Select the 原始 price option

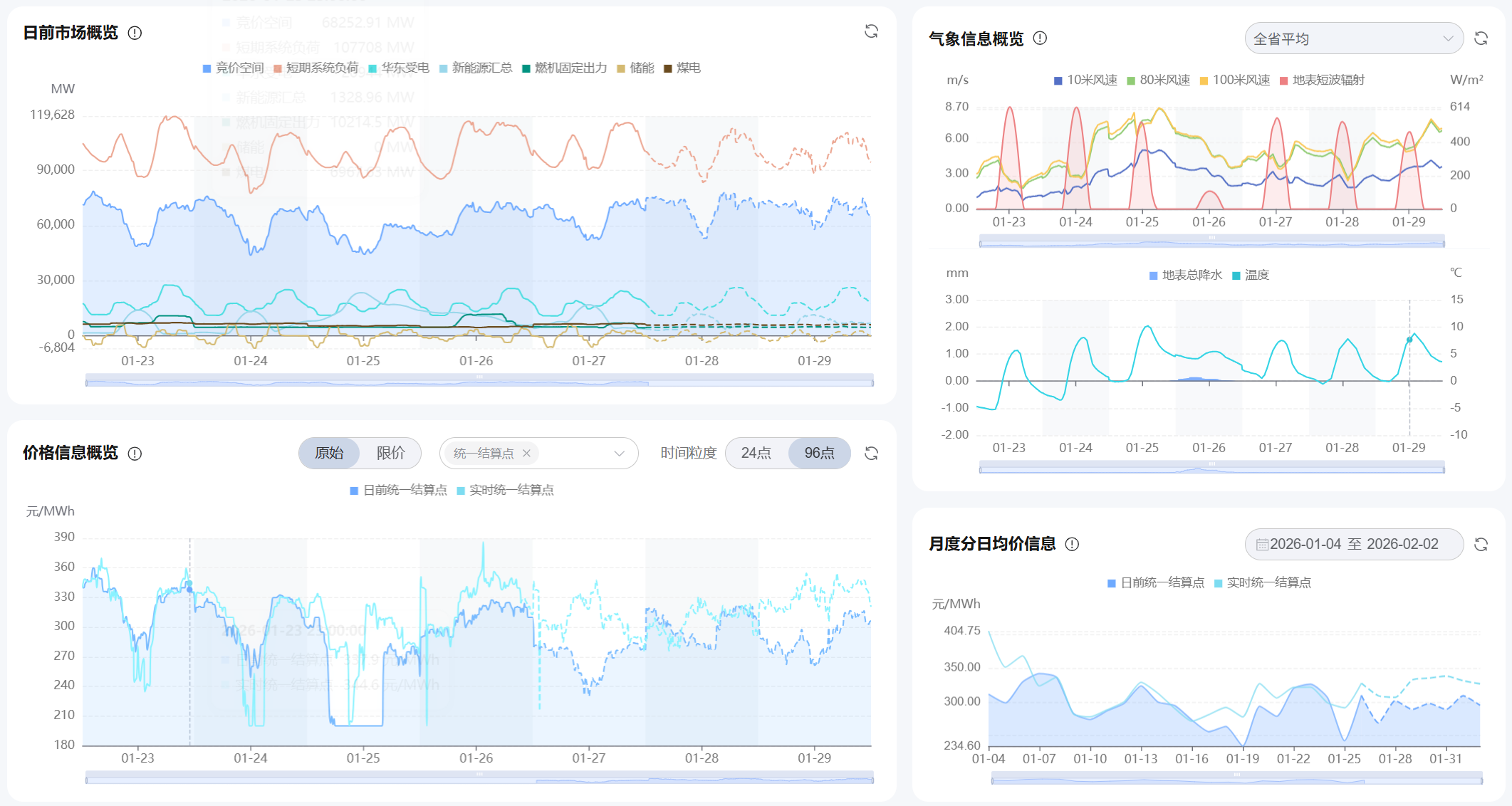pos(329,454)
